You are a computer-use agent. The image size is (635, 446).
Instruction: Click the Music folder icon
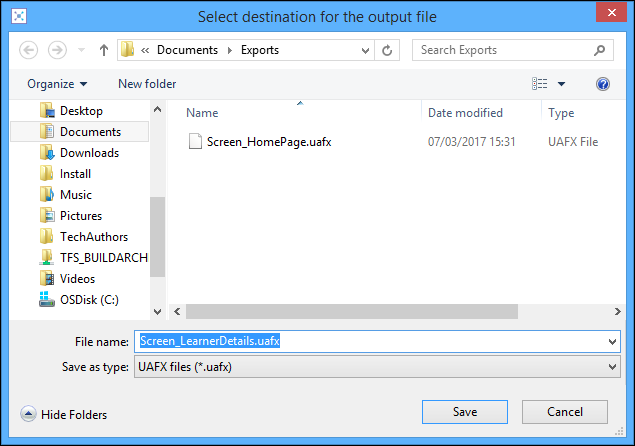point(47,195)
